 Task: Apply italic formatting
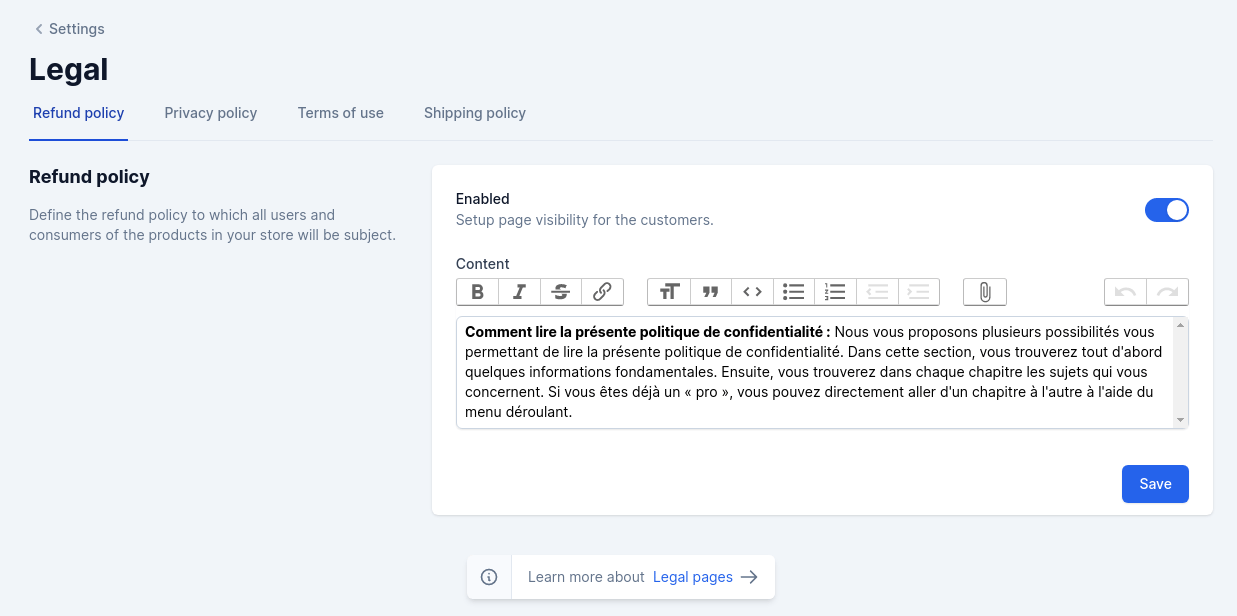pyautogui.click(x=519, y=292)
